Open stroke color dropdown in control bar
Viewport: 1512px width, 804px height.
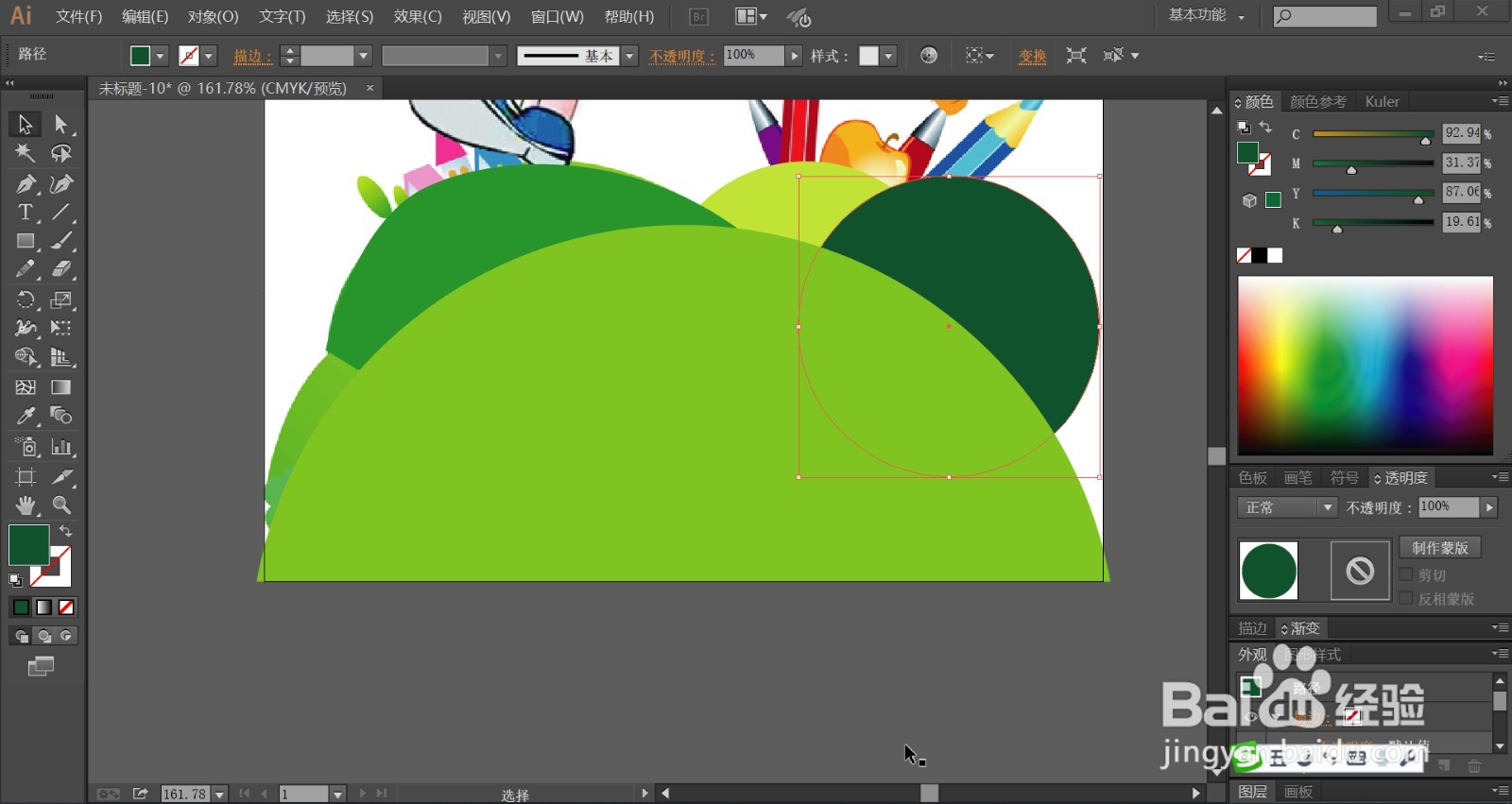[x=209, y=56]
